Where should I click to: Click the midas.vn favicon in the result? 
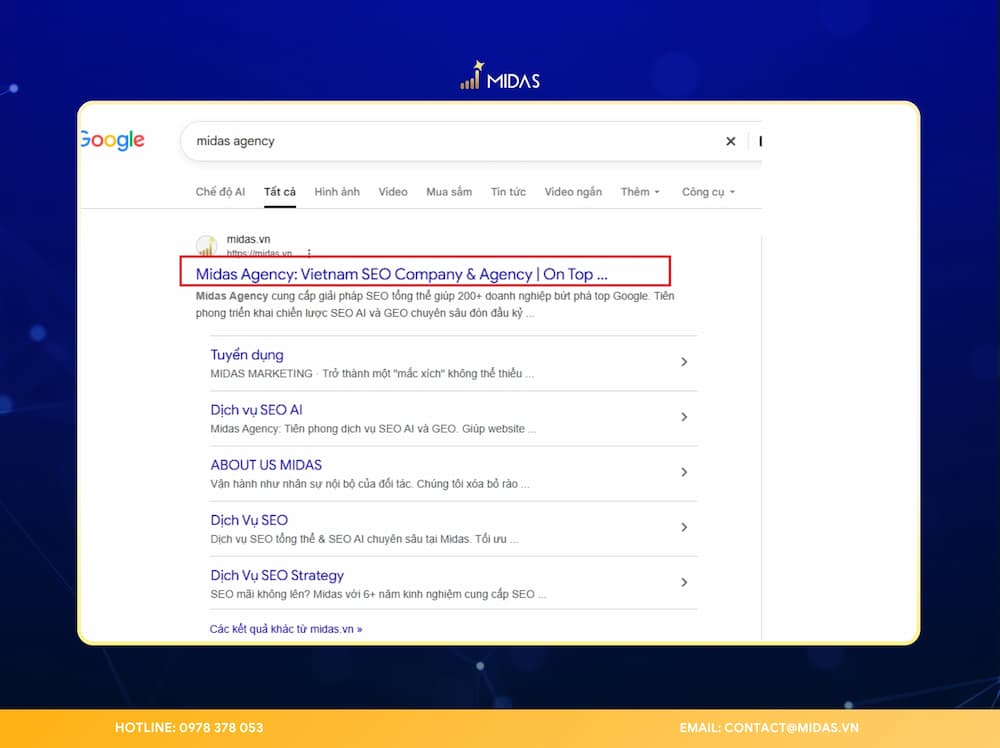point(206,246)
